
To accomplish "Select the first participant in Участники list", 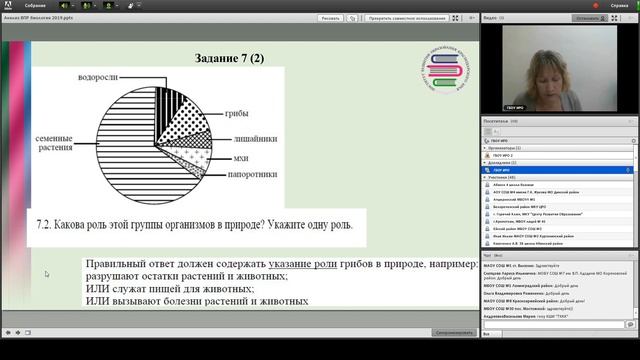I will [x=558, y=185].
